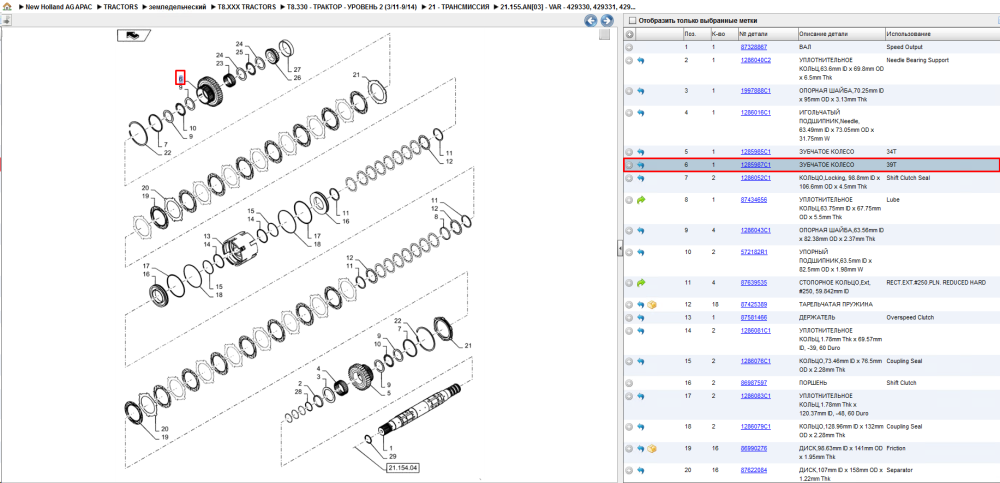Open the TRACTORS breadcrumb

coord(121,6)
